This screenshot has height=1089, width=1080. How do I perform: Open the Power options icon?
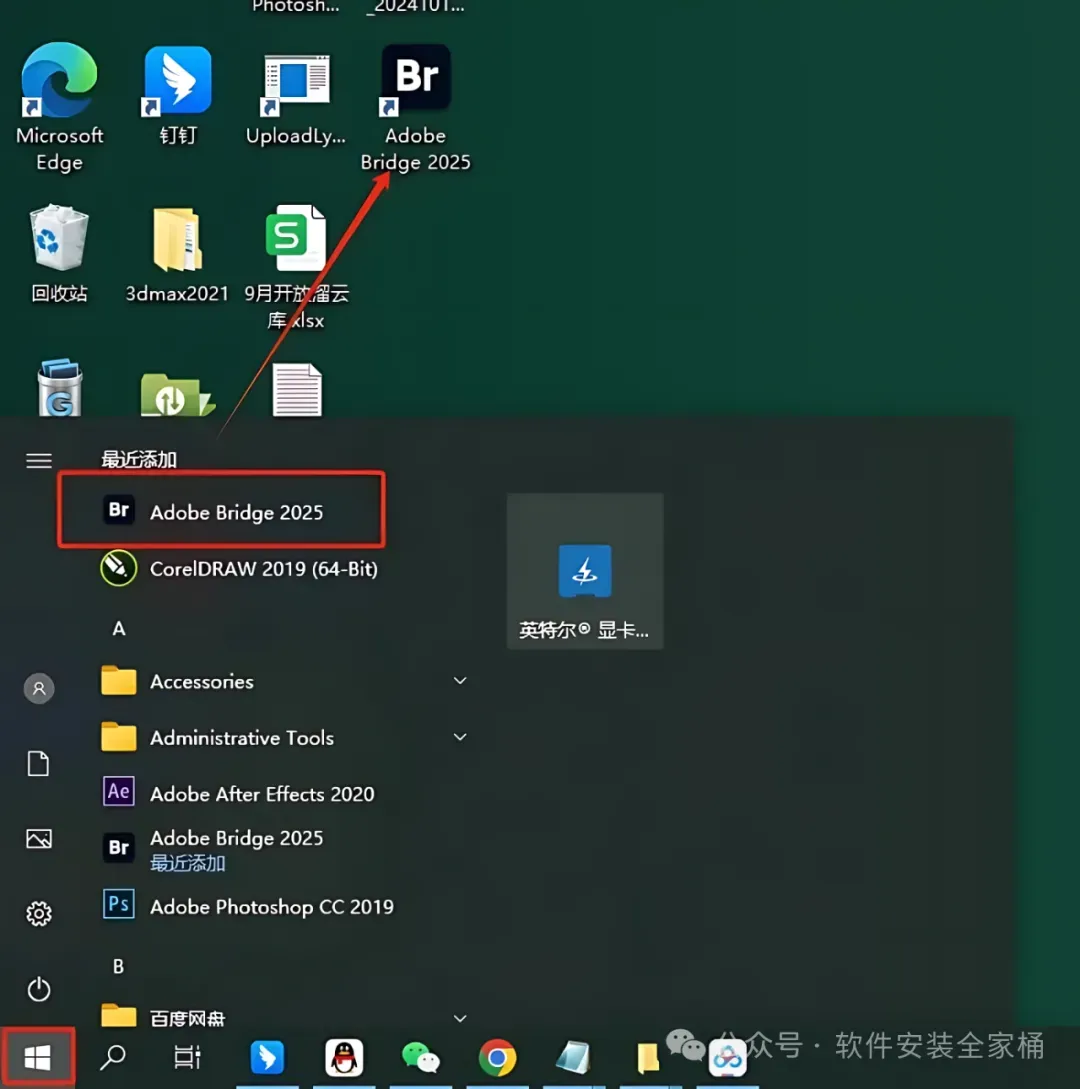[39, 988]
